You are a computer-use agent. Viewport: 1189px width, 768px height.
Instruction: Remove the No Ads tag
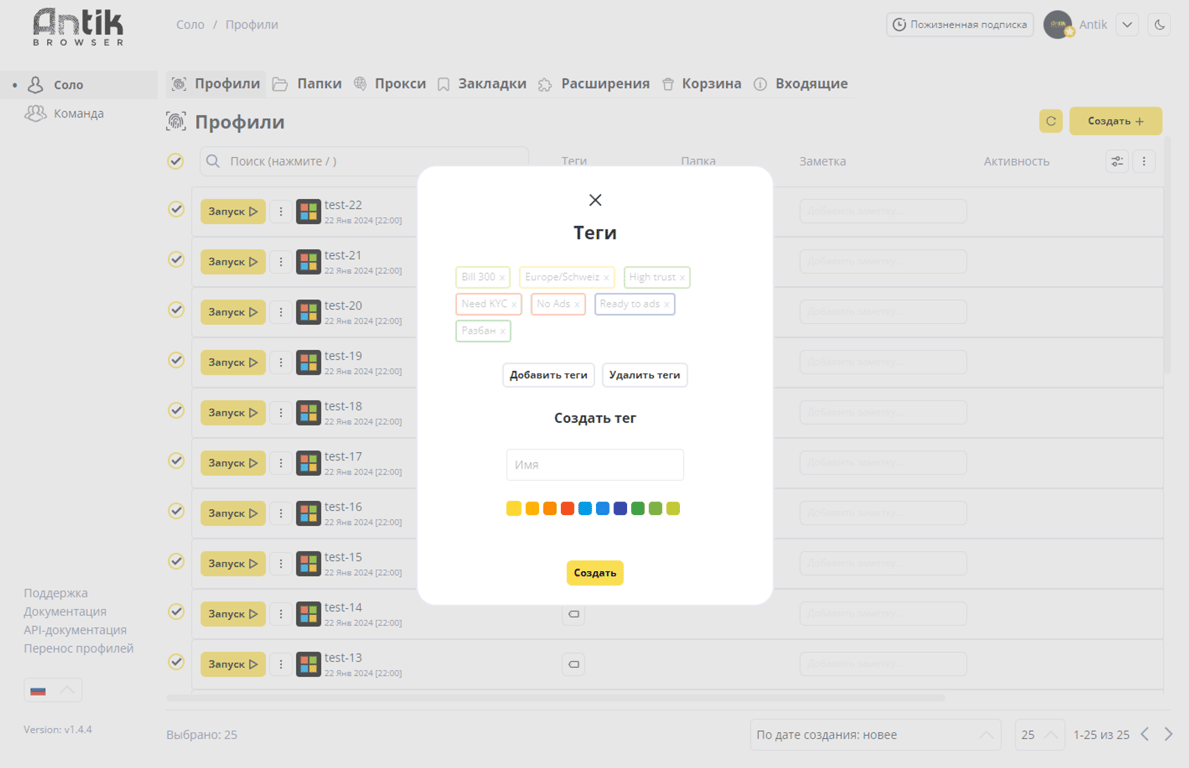coord(577,305)
